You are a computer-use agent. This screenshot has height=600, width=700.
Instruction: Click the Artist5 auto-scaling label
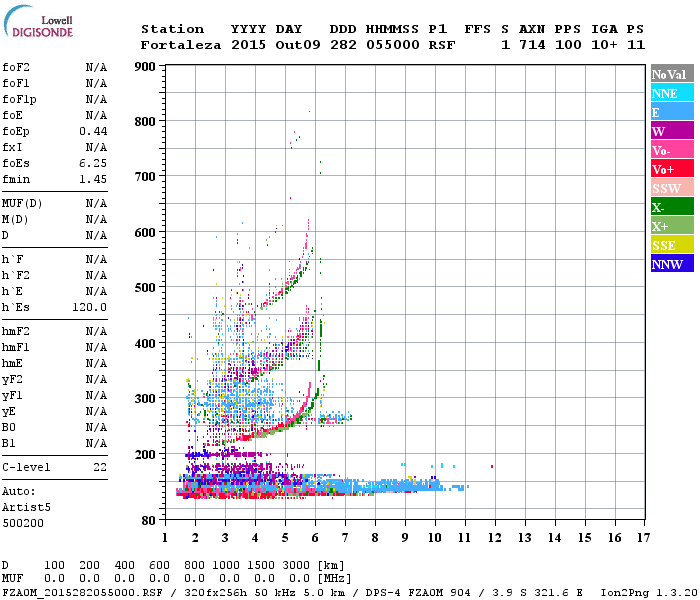[26, 508]
